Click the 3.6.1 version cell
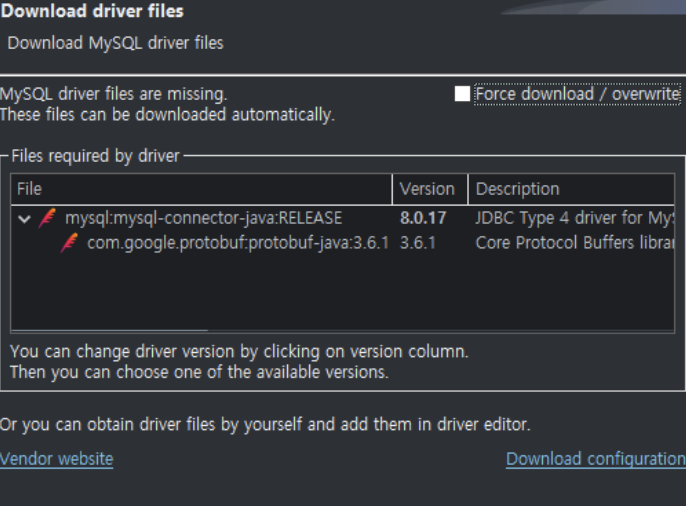 [418, 243]
